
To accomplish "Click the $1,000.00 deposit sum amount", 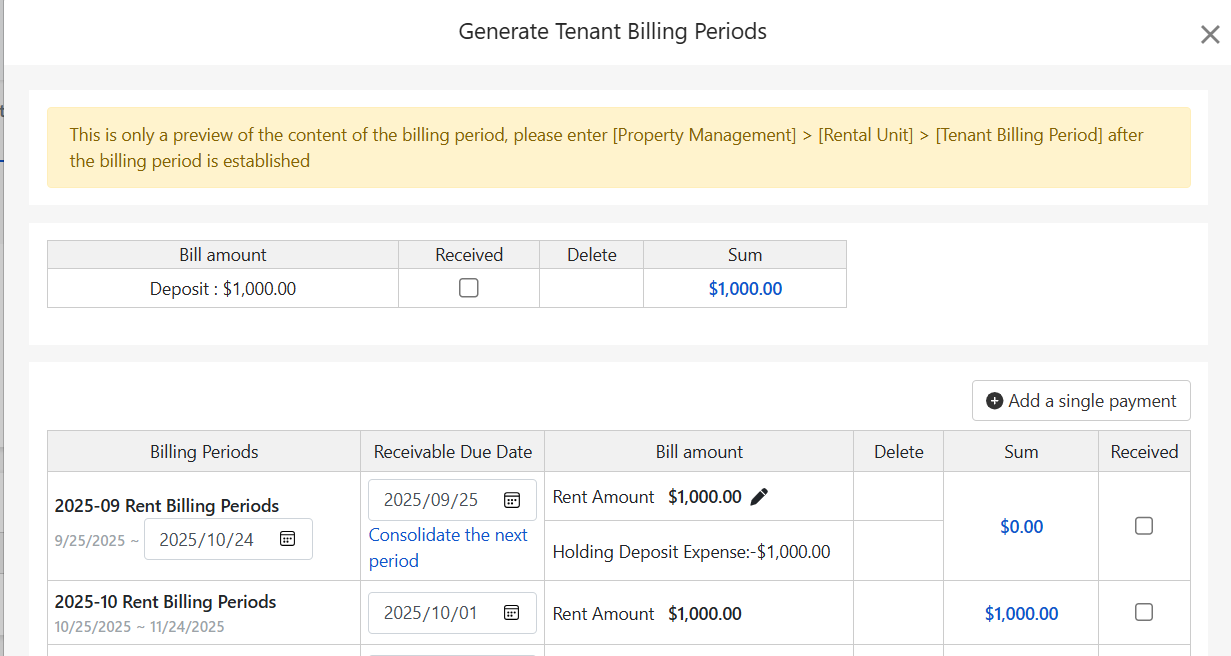I will coord(745,289).
